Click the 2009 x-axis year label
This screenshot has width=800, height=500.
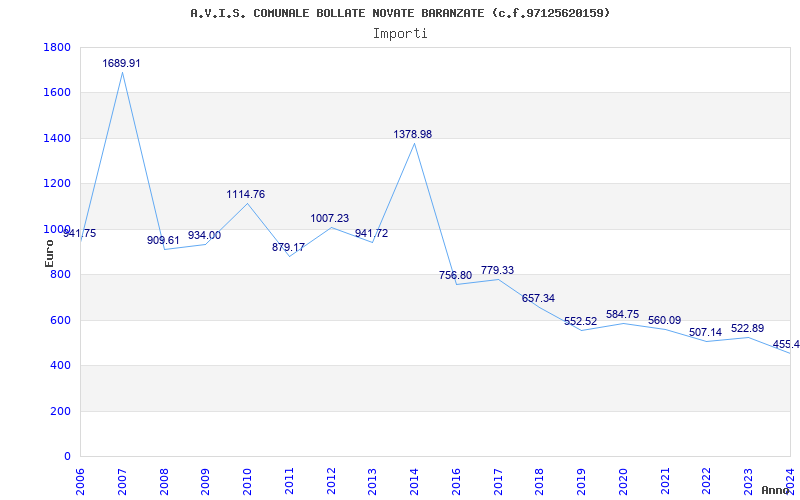tap(206, 481)
